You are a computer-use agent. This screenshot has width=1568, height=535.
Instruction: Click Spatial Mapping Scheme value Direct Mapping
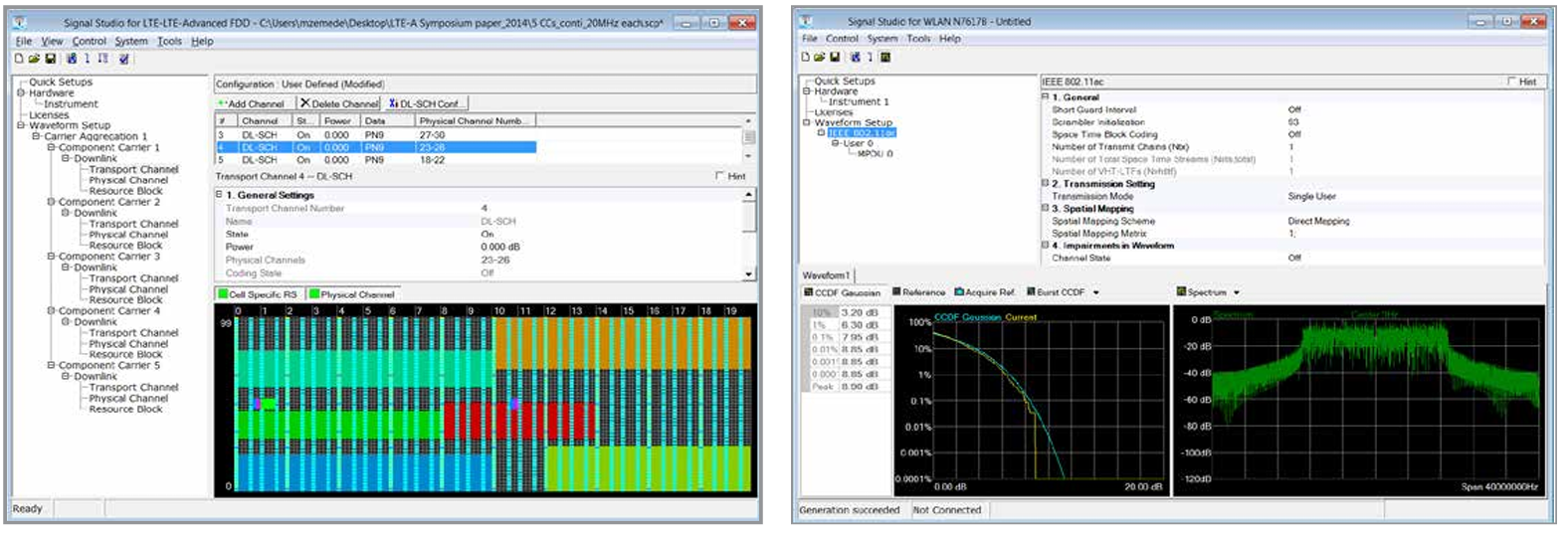[1318, 221]
